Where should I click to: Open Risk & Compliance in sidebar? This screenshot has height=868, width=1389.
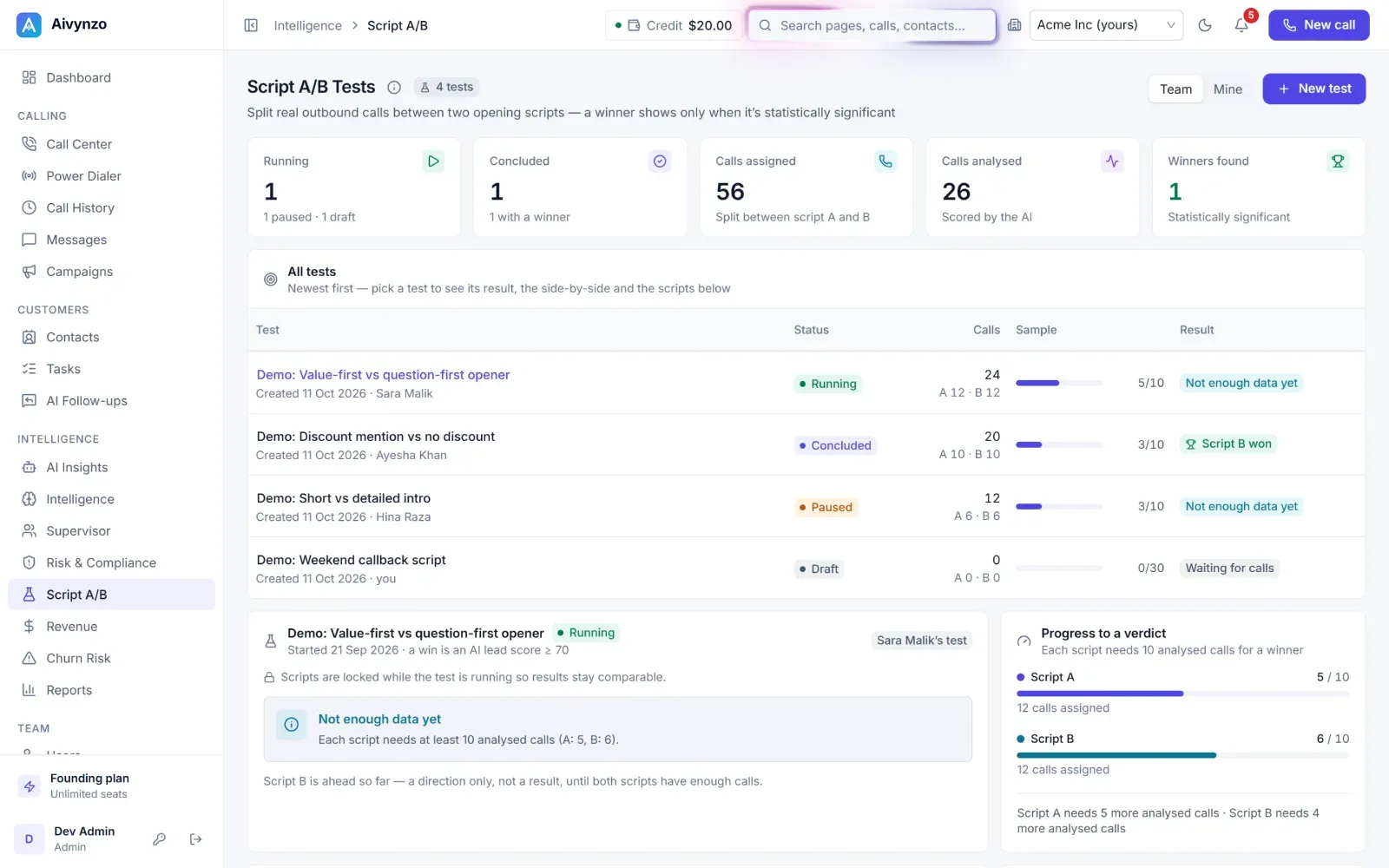111,562
